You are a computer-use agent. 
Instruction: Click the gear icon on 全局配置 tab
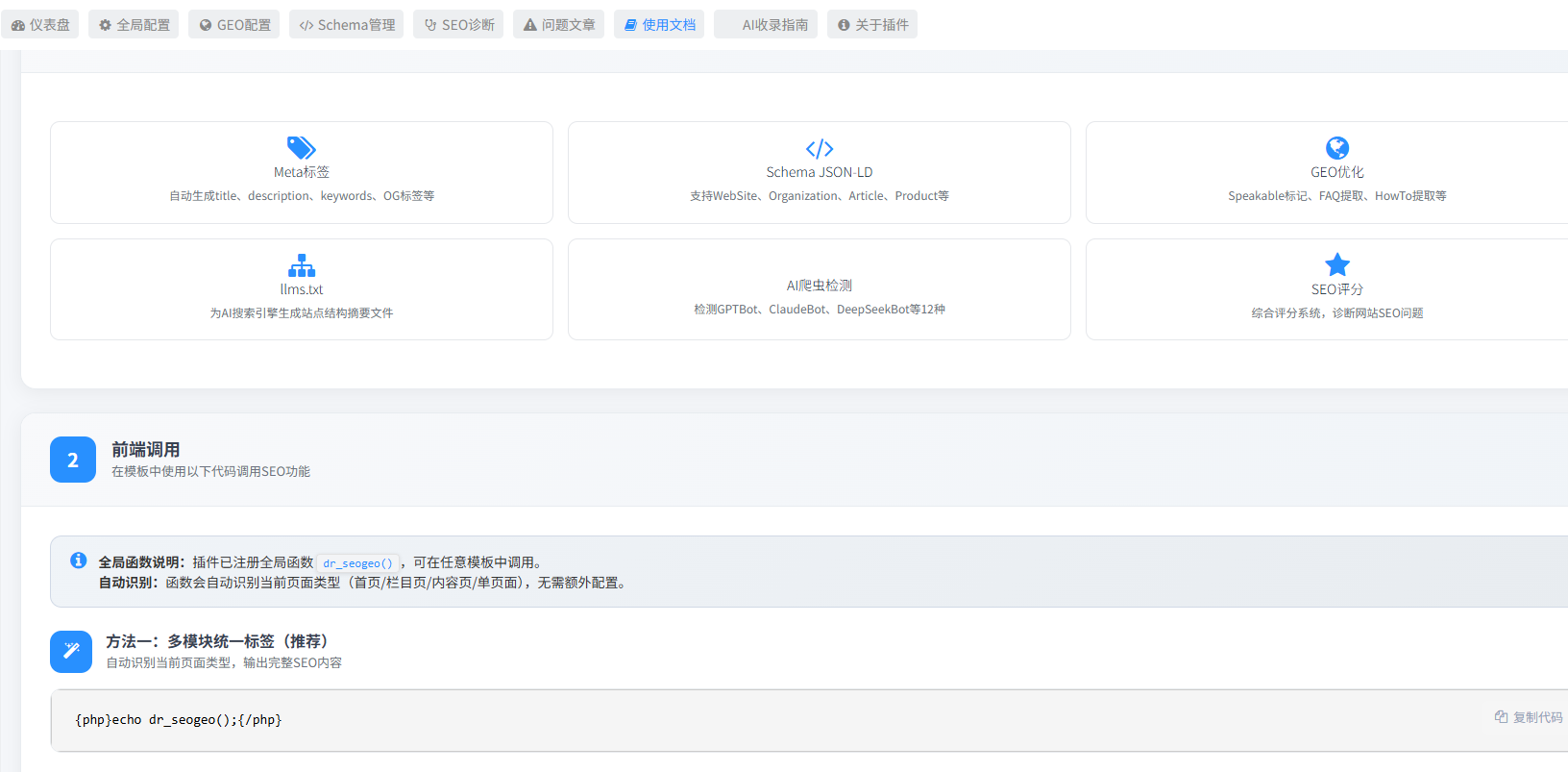pyautogui.click(x=106, y=25)
